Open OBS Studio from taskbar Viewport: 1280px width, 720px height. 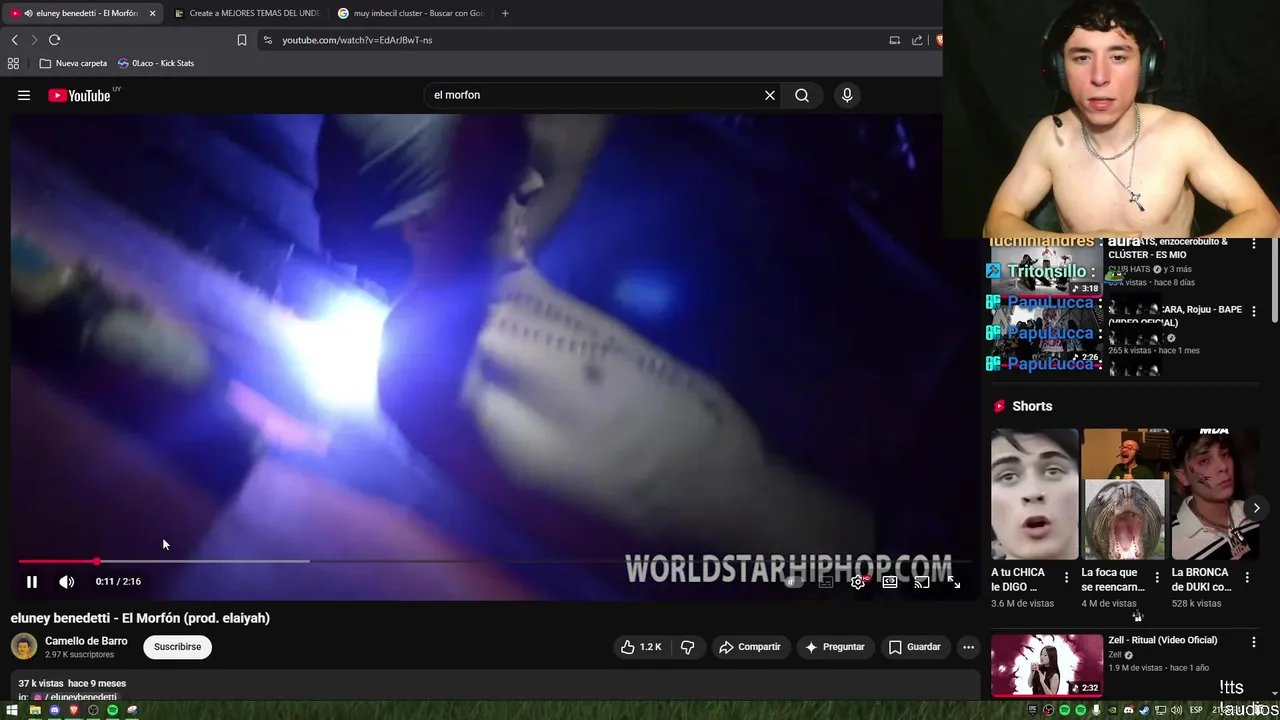(x=93, y=710)
